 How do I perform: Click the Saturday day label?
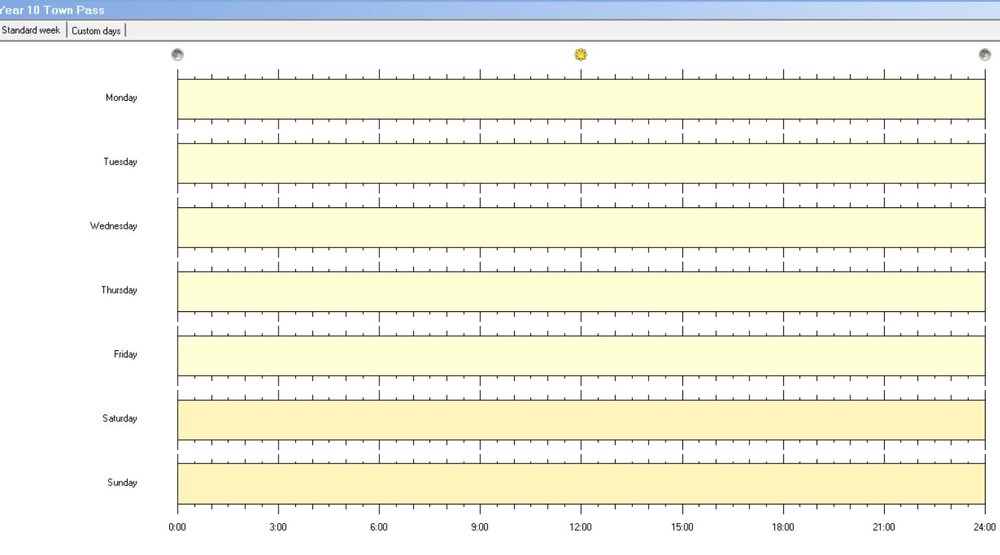119,418
